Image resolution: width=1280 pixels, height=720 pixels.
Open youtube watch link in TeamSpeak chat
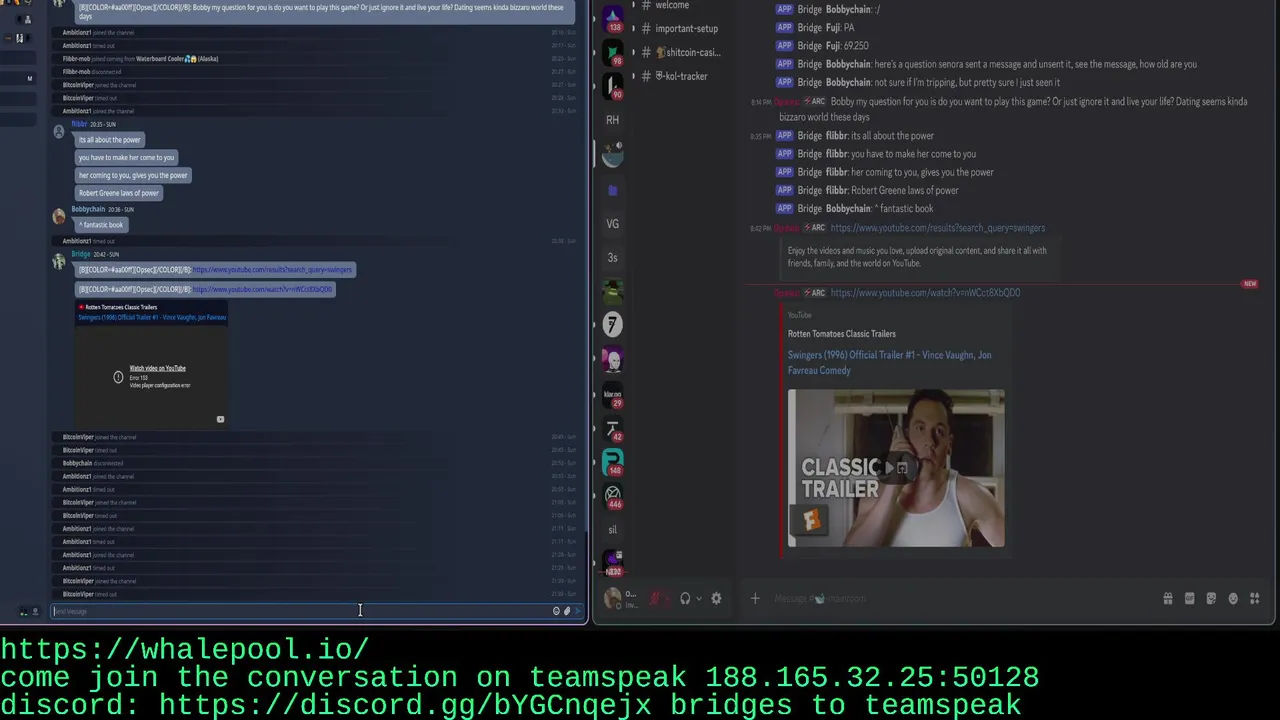263,289
